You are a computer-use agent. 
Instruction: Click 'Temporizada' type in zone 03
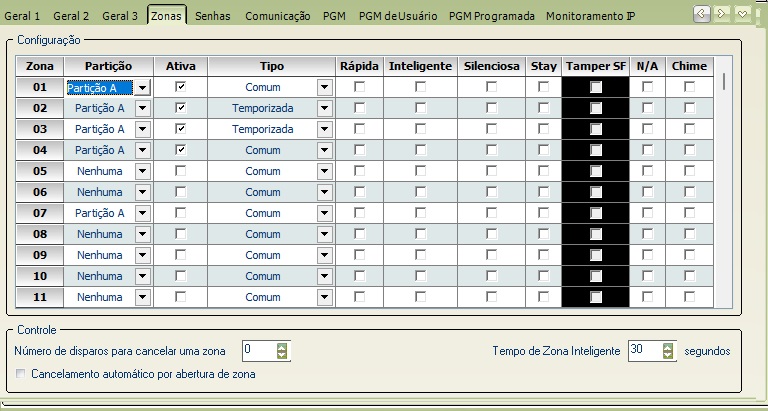263,129
